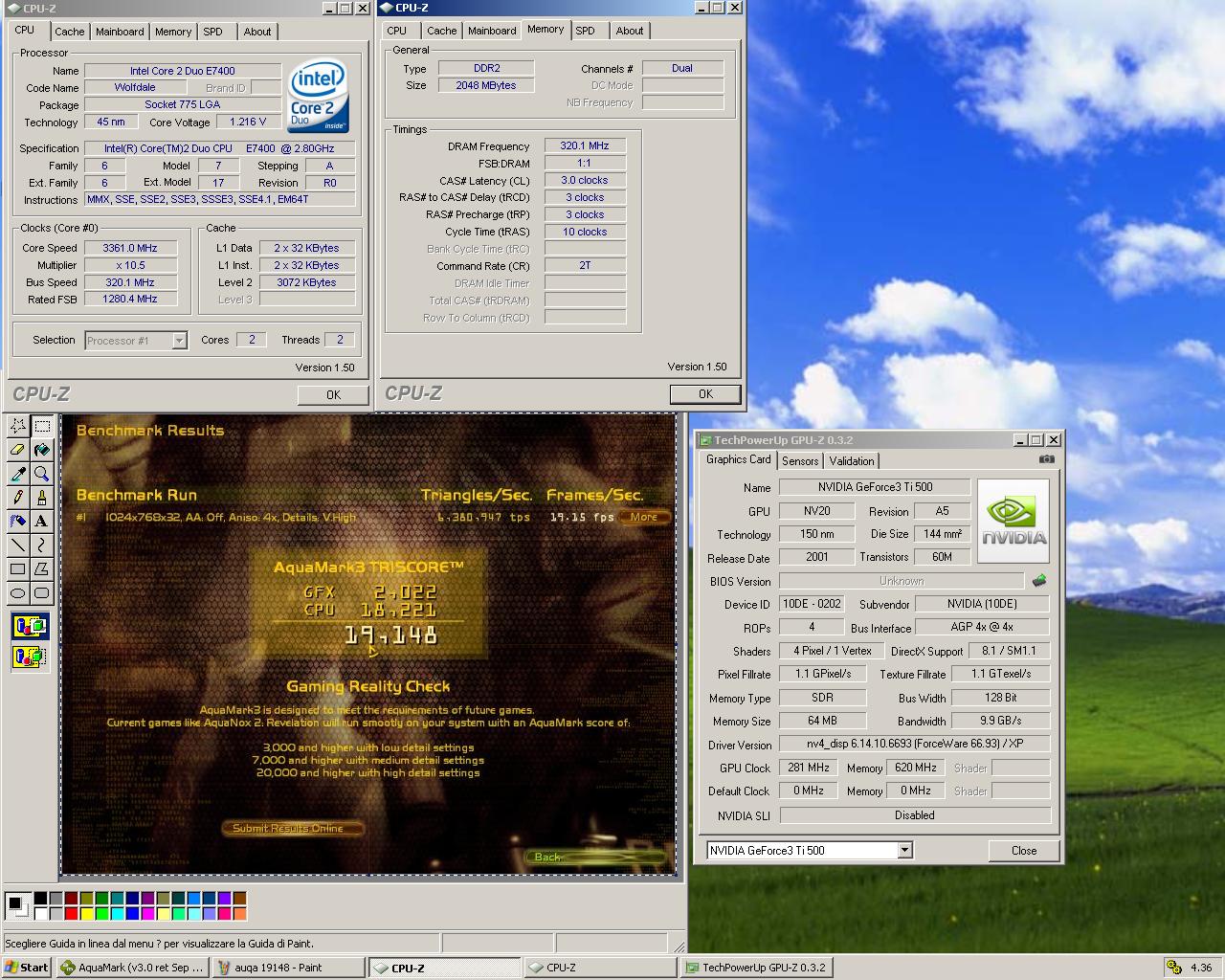The height and width of the screenshot is (980, 1225).
Task: Click the AquaMark total score 19,148
Action: [x=390, y=635]
